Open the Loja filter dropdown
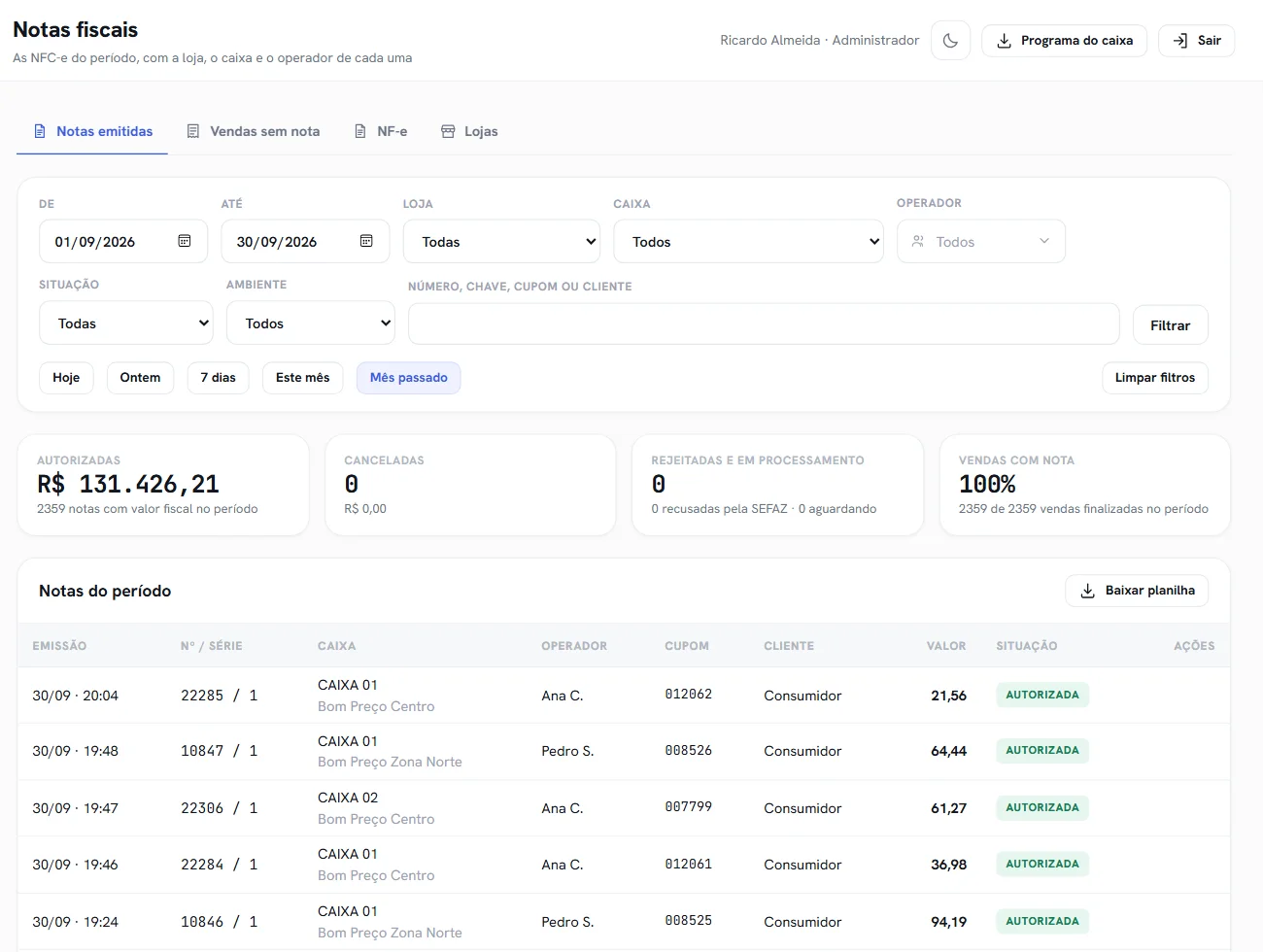The width and height of the screenshot is (1263, 952). coord(501,242)
